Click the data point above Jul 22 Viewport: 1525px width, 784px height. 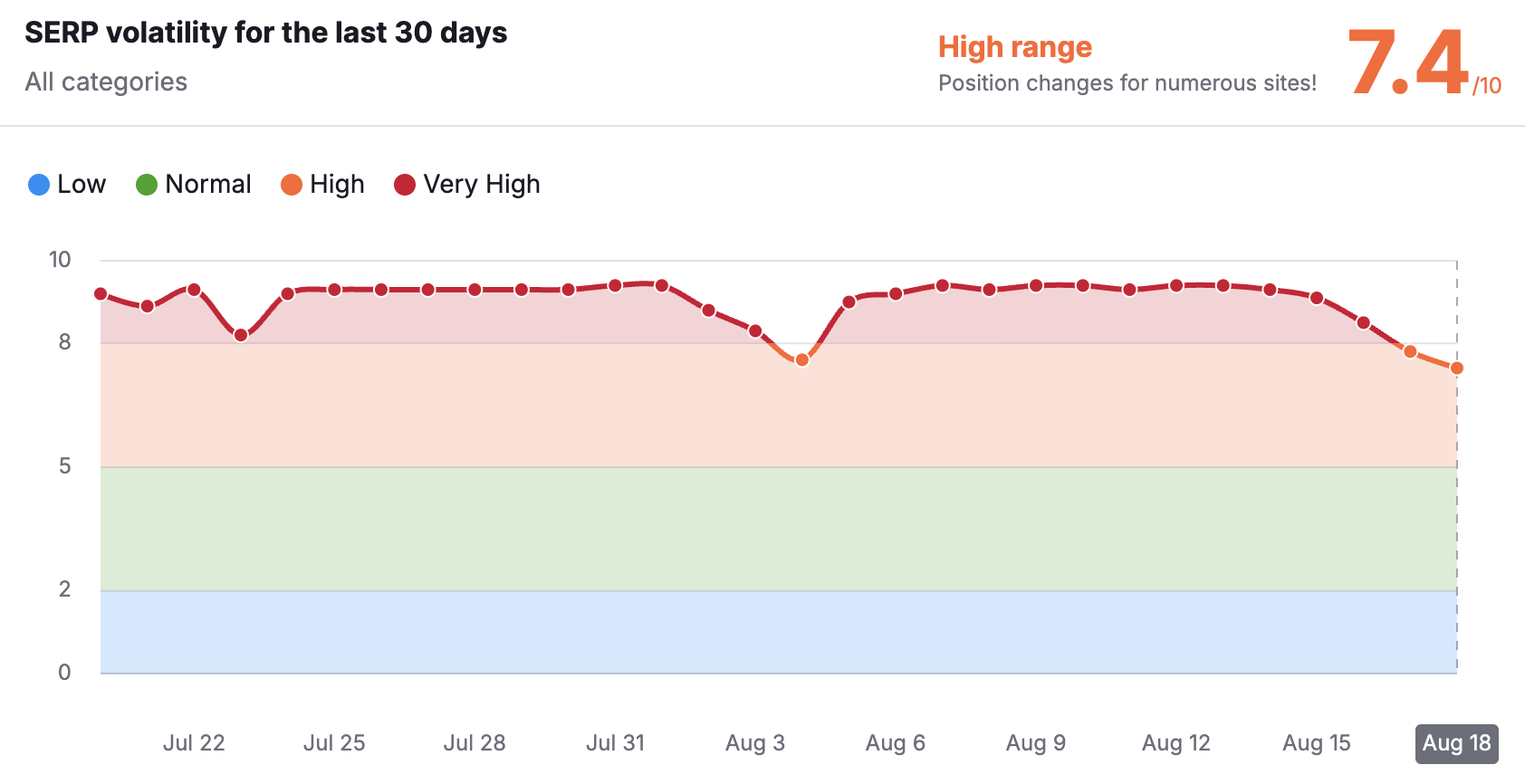coord(194,290)
